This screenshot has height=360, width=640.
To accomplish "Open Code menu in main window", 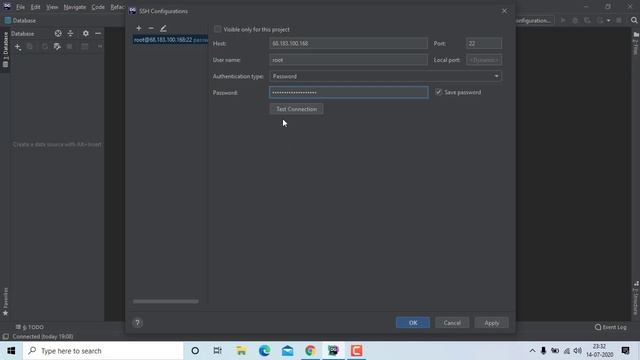I will coord(98,7).
